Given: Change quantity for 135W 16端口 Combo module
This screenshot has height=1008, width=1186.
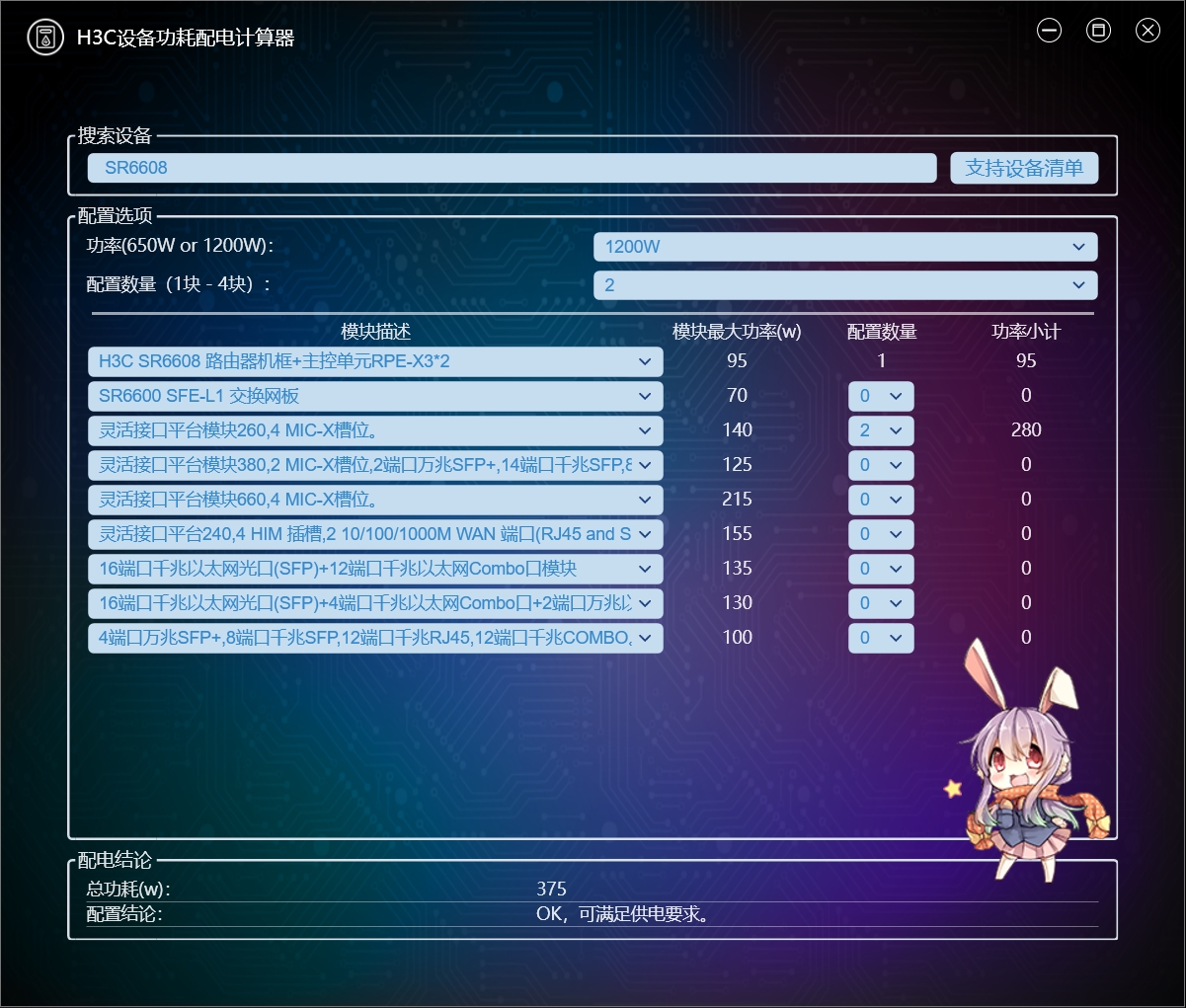Looking at the screenshot, I should pos(881,569).
